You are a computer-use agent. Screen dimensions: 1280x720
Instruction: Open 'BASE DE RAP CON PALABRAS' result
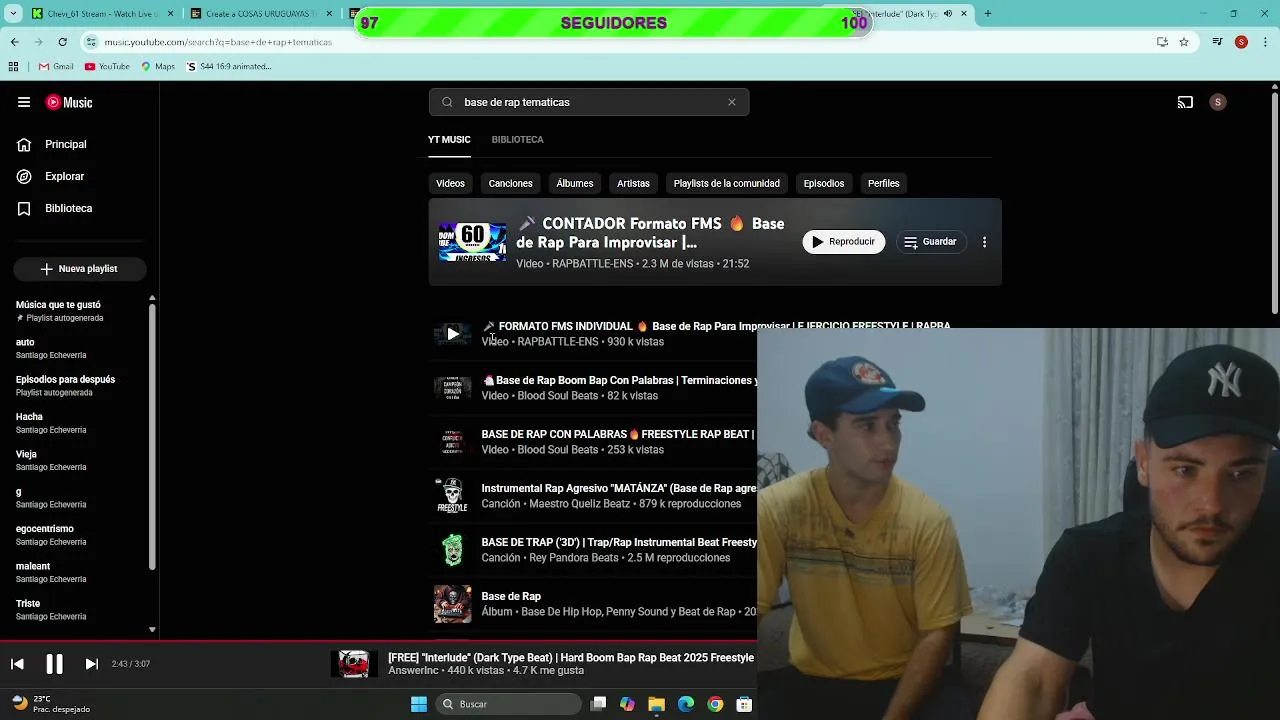pyautogui.click(x=618, y=434)
